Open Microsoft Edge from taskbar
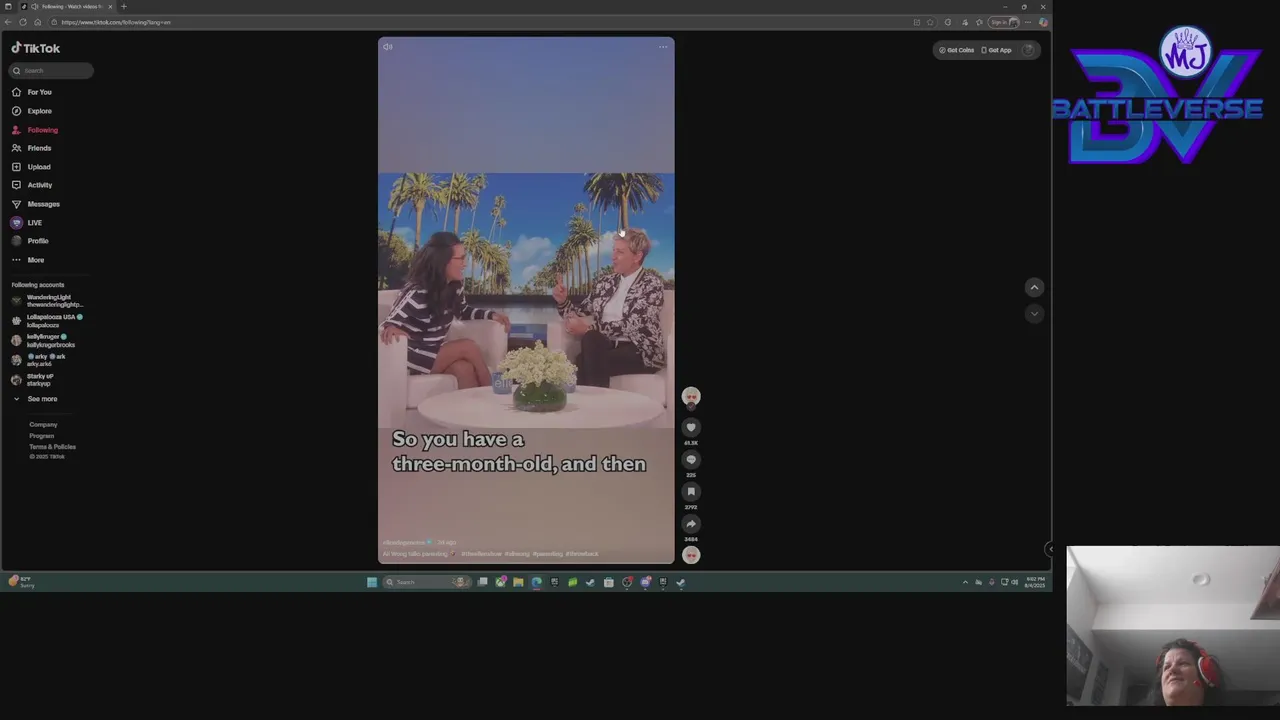Image resolution: width=1280 pixels, height=720 pixels. (x=536, y=582)
